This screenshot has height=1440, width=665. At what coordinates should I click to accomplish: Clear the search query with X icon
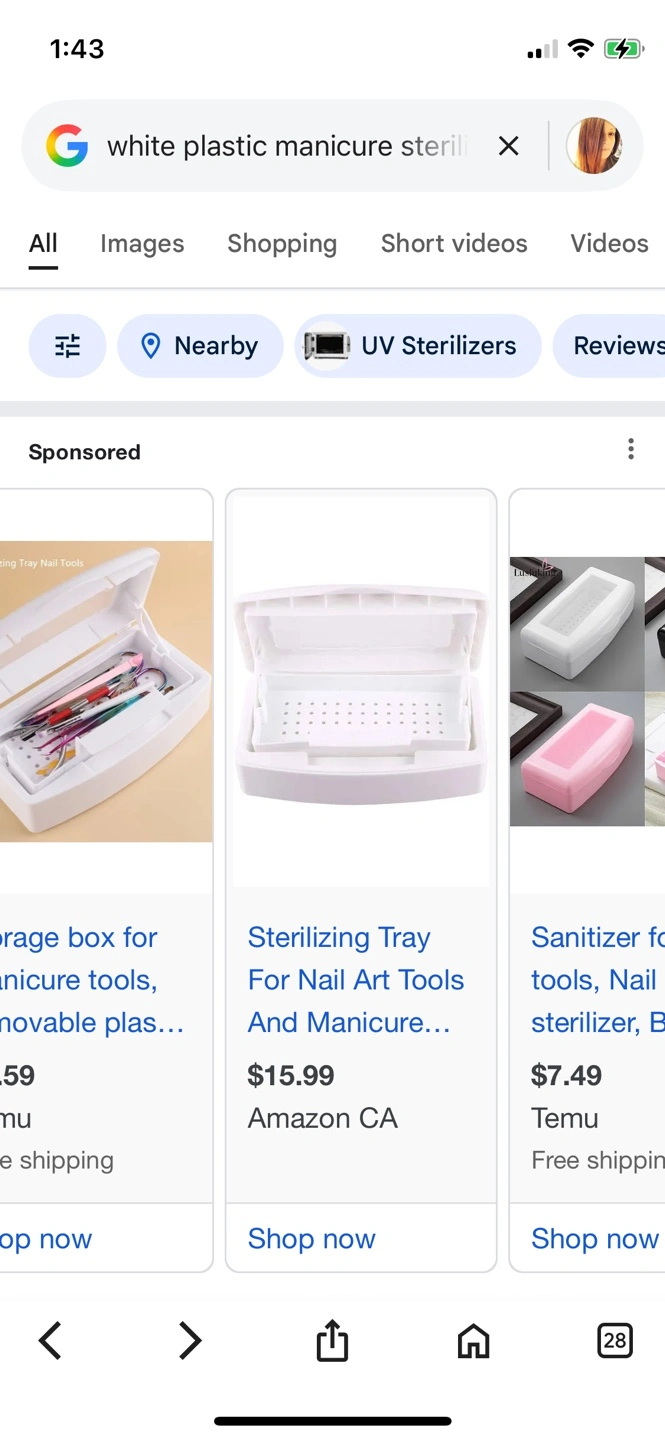(508, 146)
